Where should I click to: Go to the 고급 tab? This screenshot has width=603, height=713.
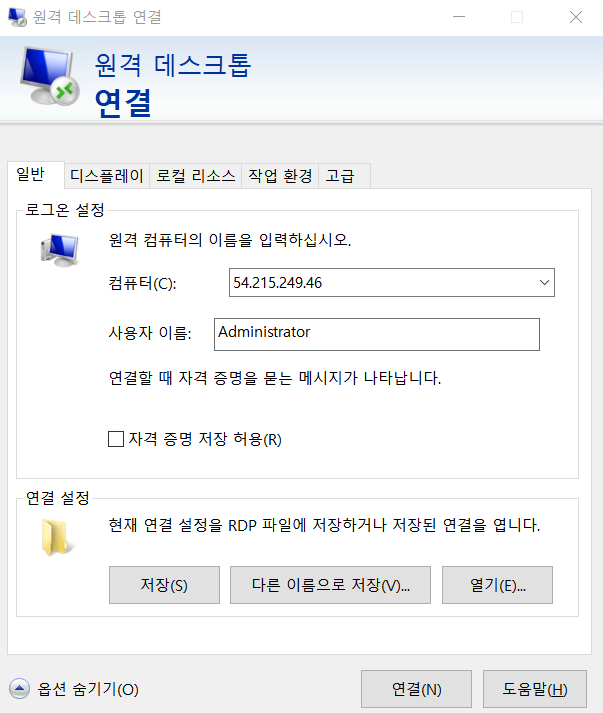[344, 176]
